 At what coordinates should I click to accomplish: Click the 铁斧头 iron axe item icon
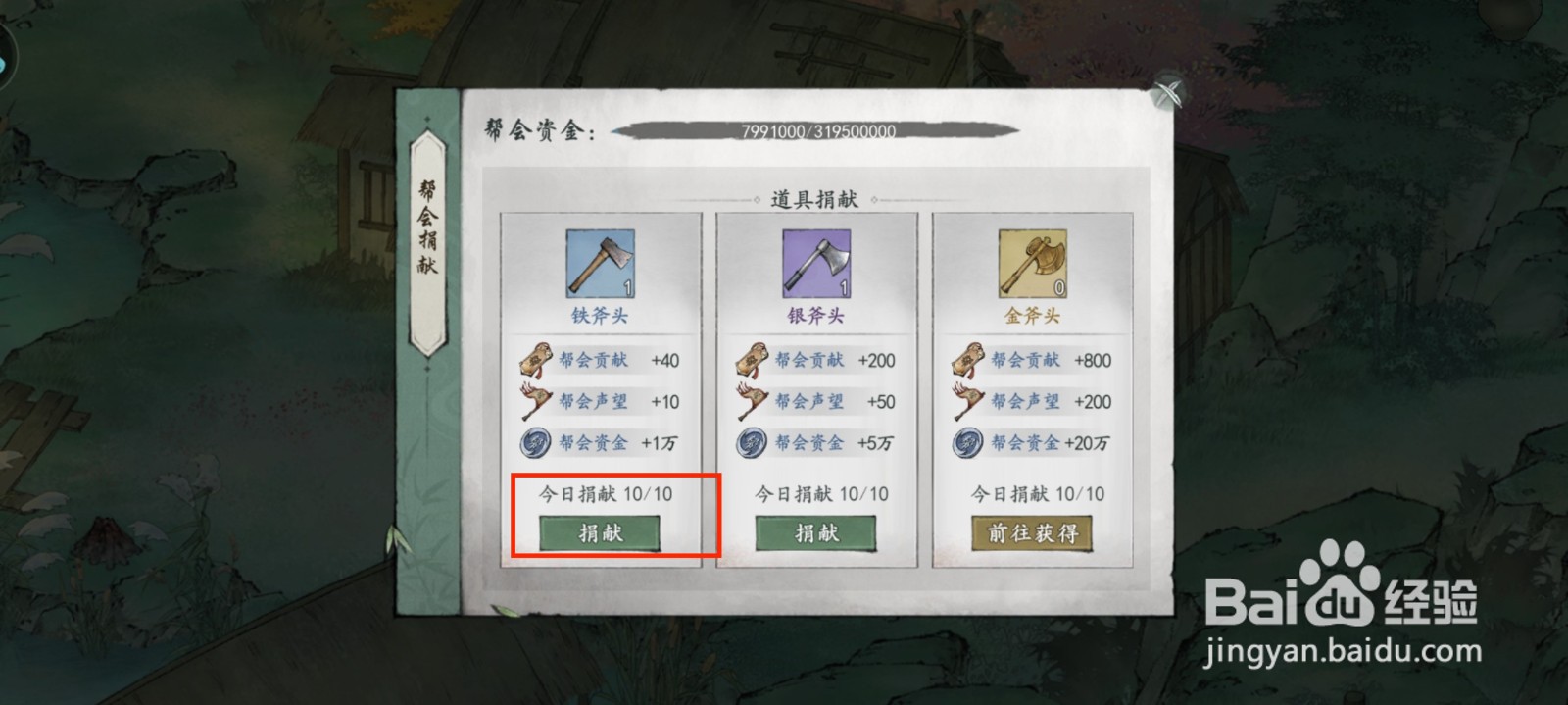coord(600,264)
